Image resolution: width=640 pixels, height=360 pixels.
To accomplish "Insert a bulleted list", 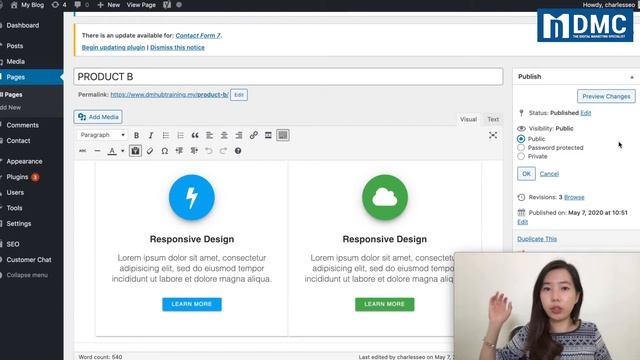I will click(x=165, y=135).
